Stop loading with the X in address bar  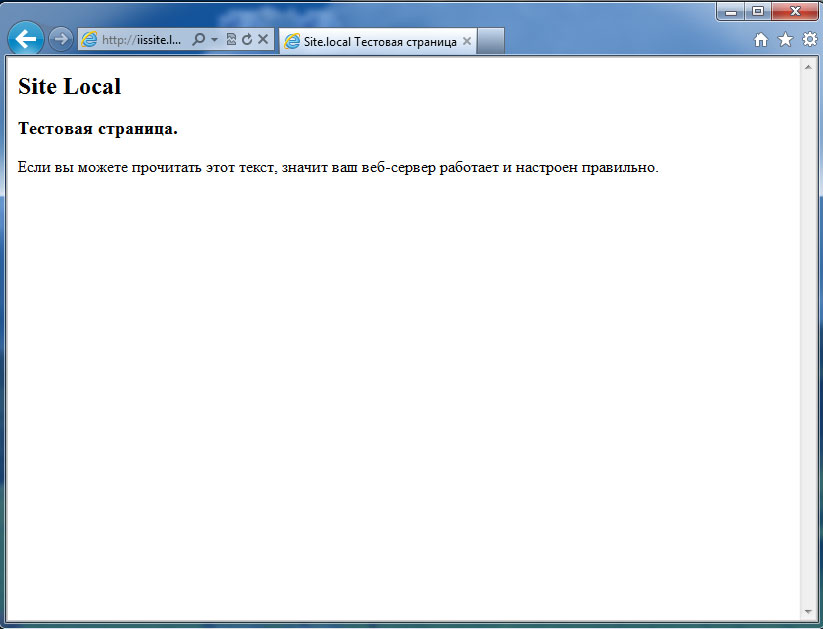tap(263, 39)
